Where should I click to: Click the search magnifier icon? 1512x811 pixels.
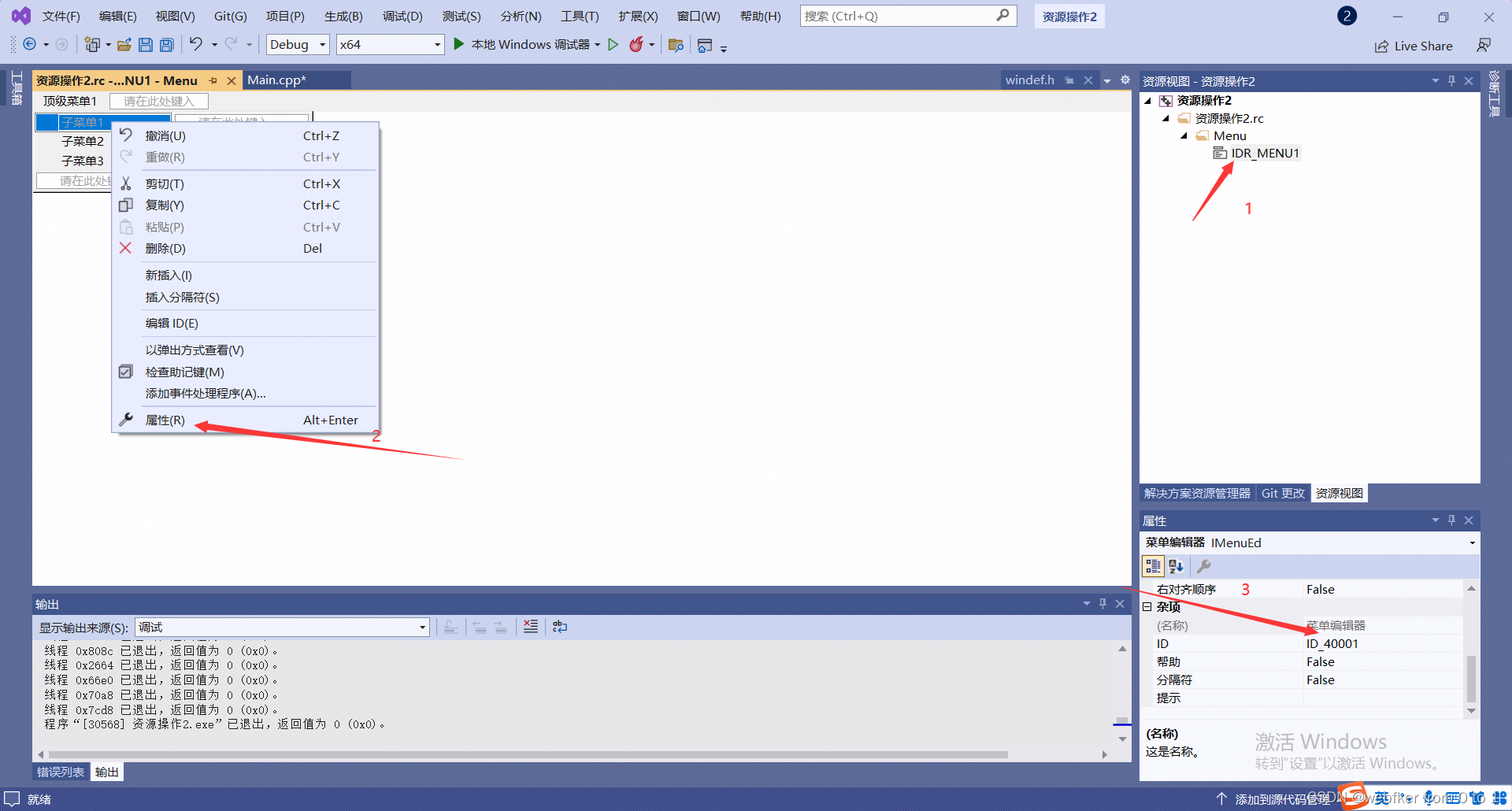1002,15
